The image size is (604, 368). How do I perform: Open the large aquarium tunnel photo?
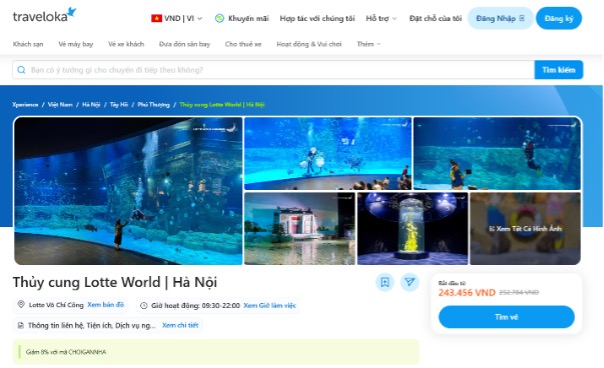[128, 191]
